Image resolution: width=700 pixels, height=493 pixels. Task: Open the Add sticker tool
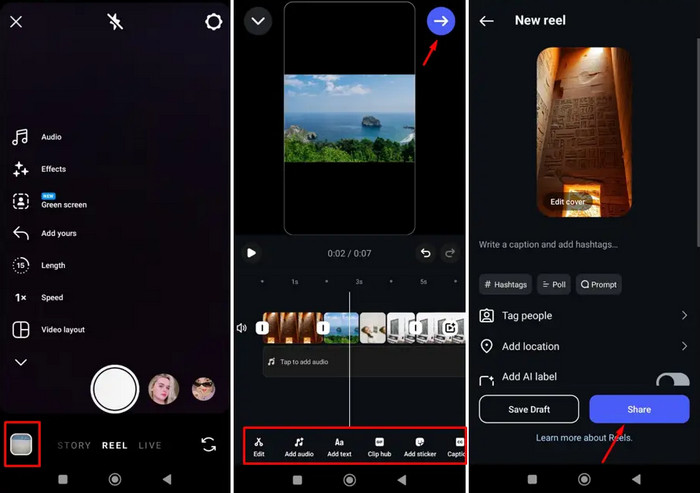pyautogui.click(x=420, y=447)
